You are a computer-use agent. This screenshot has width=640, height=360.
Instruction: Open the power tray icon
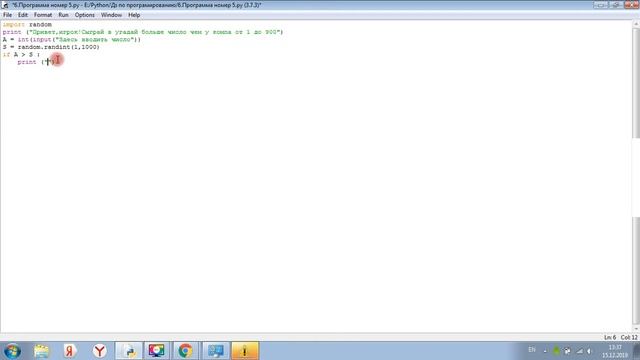pos(568,351)
